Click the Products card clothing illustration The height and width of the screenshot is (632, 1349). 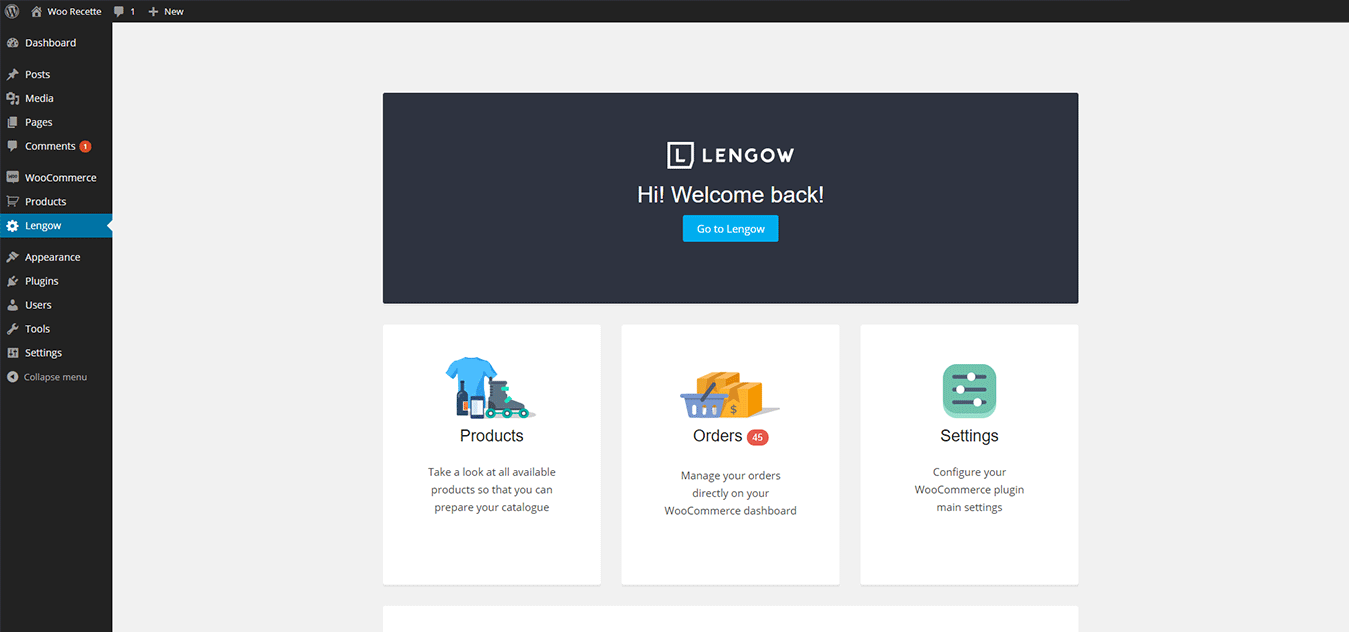point(489,387)
